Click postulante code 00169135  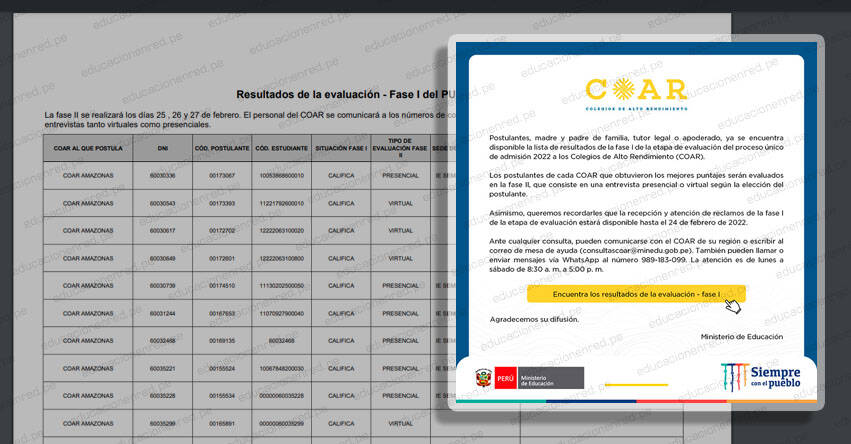tap(222, 341)
